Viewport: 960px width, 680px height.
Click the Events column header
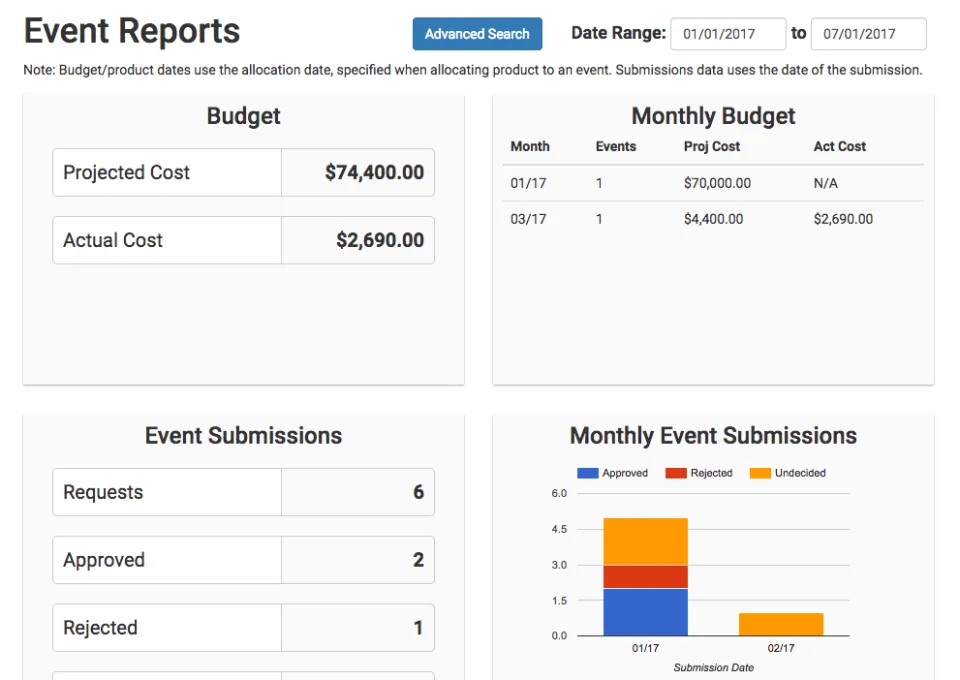[x=616, y=146]
